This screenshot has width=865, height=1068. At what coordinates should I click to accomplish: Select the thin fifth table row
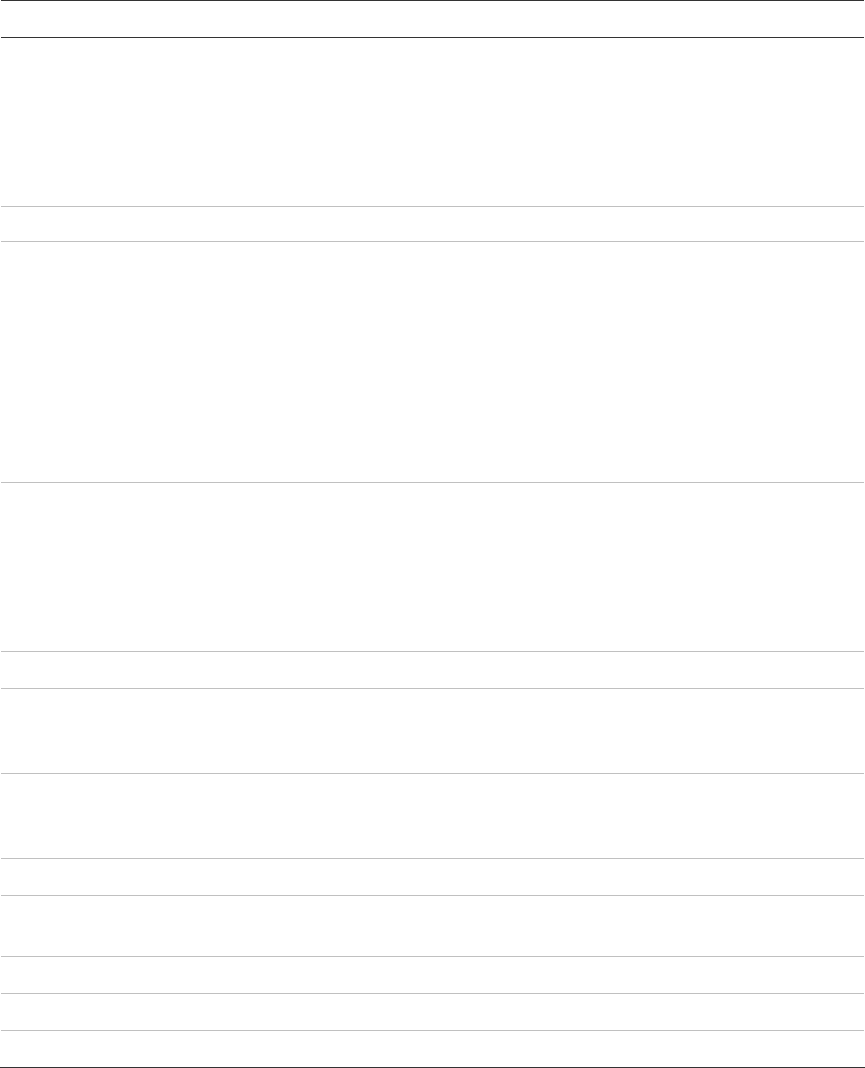(432, 670)
